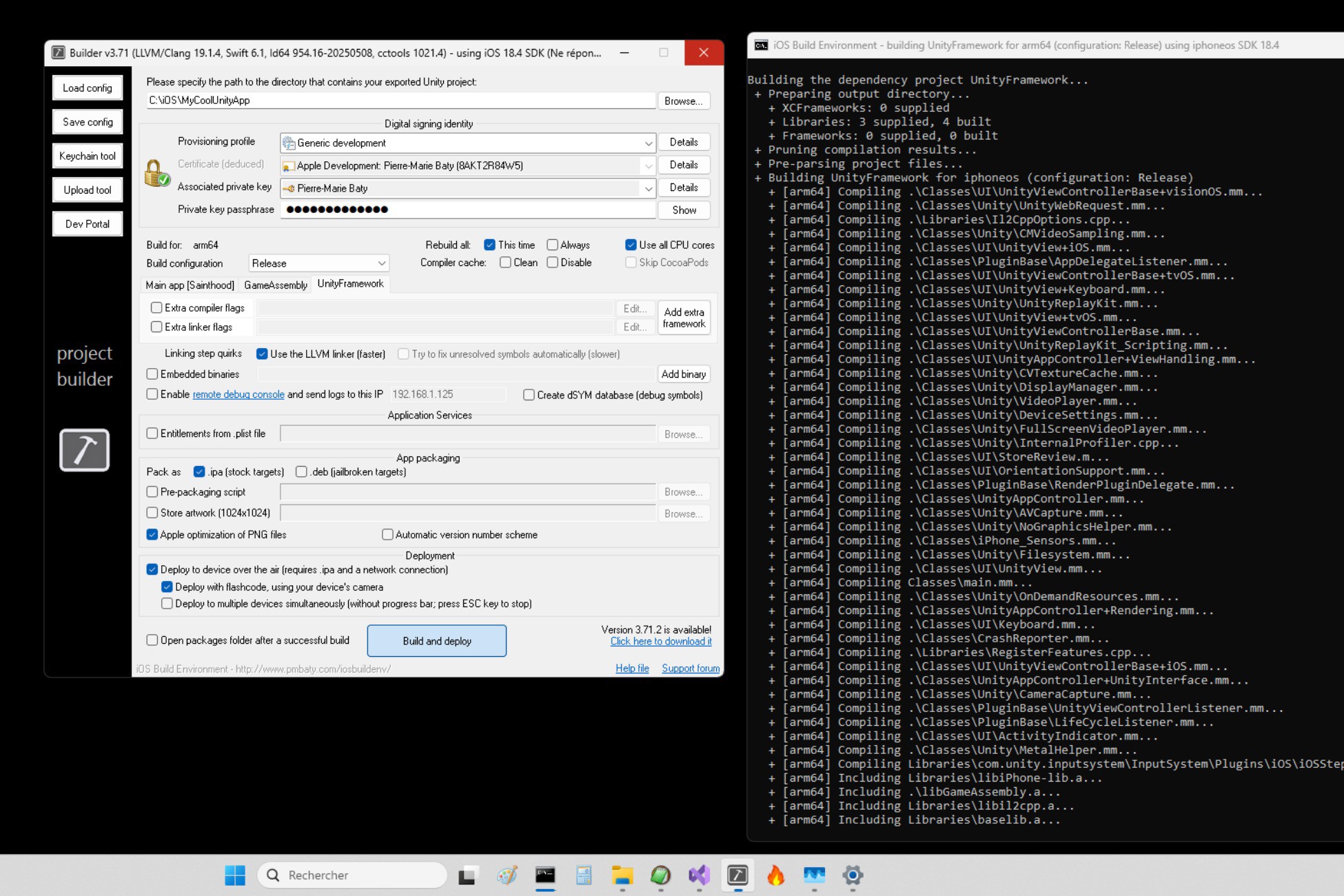
Task: Click the key icon beside Pierre-Marie Baty
Action: tap(289, 188)
